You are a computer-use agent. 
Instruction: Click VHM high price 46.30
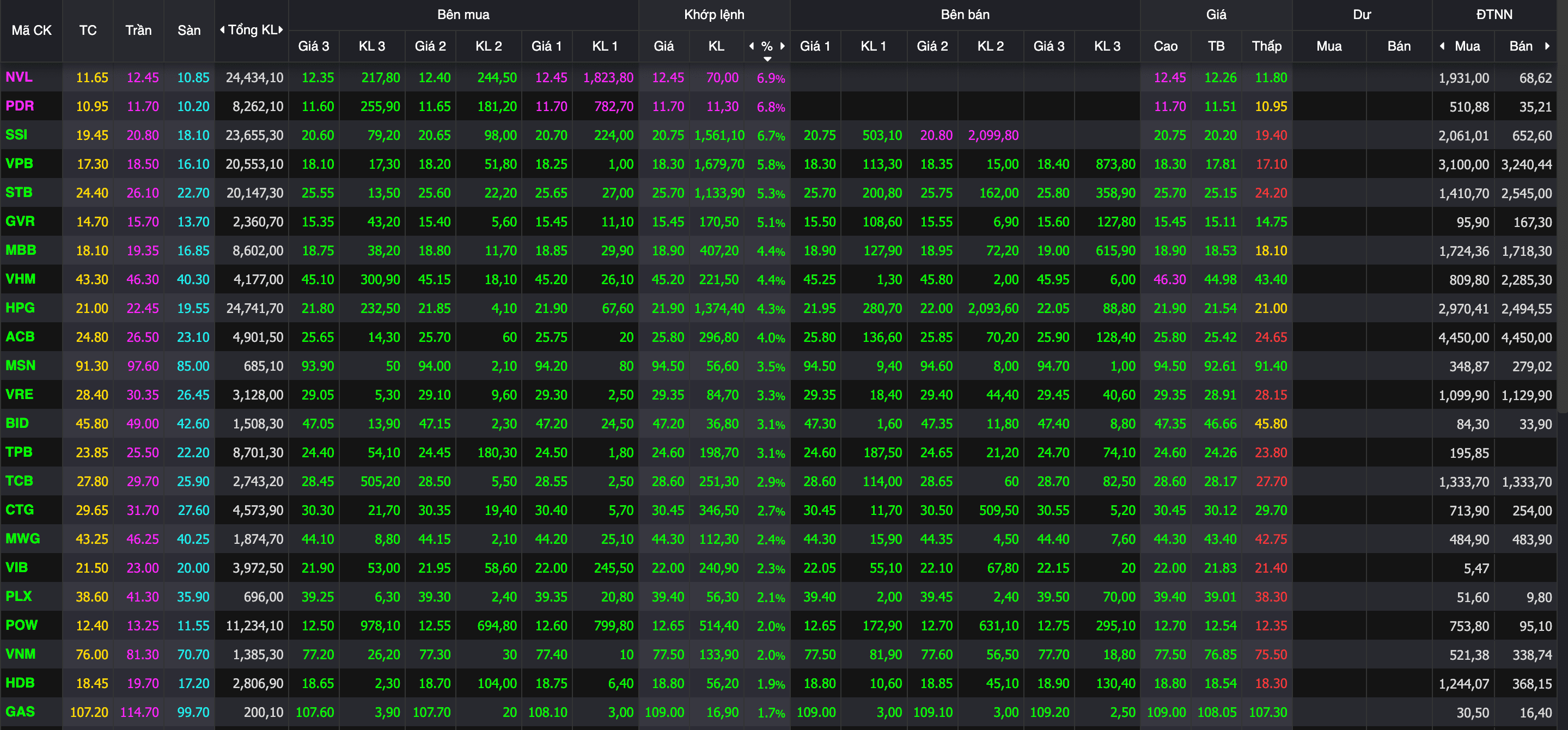click(x=1169, y=280)
